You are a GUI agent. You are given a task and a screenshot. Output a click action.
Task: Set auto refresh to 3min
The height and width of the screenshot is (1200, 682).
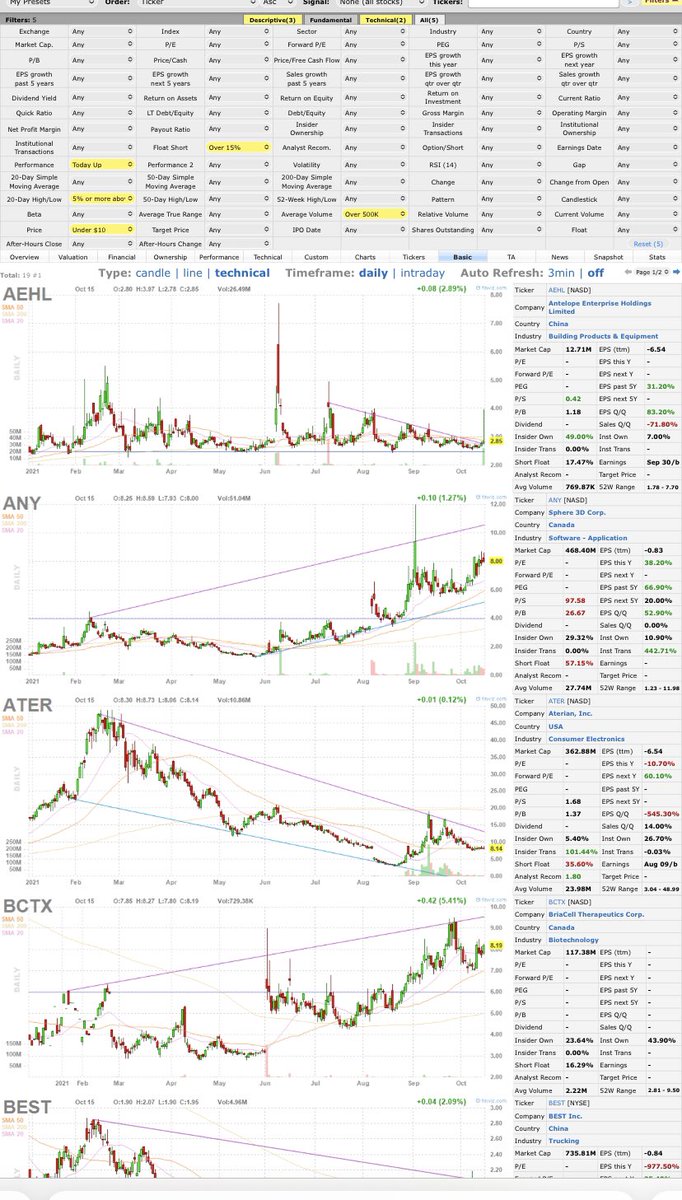(x=563, y=273)
